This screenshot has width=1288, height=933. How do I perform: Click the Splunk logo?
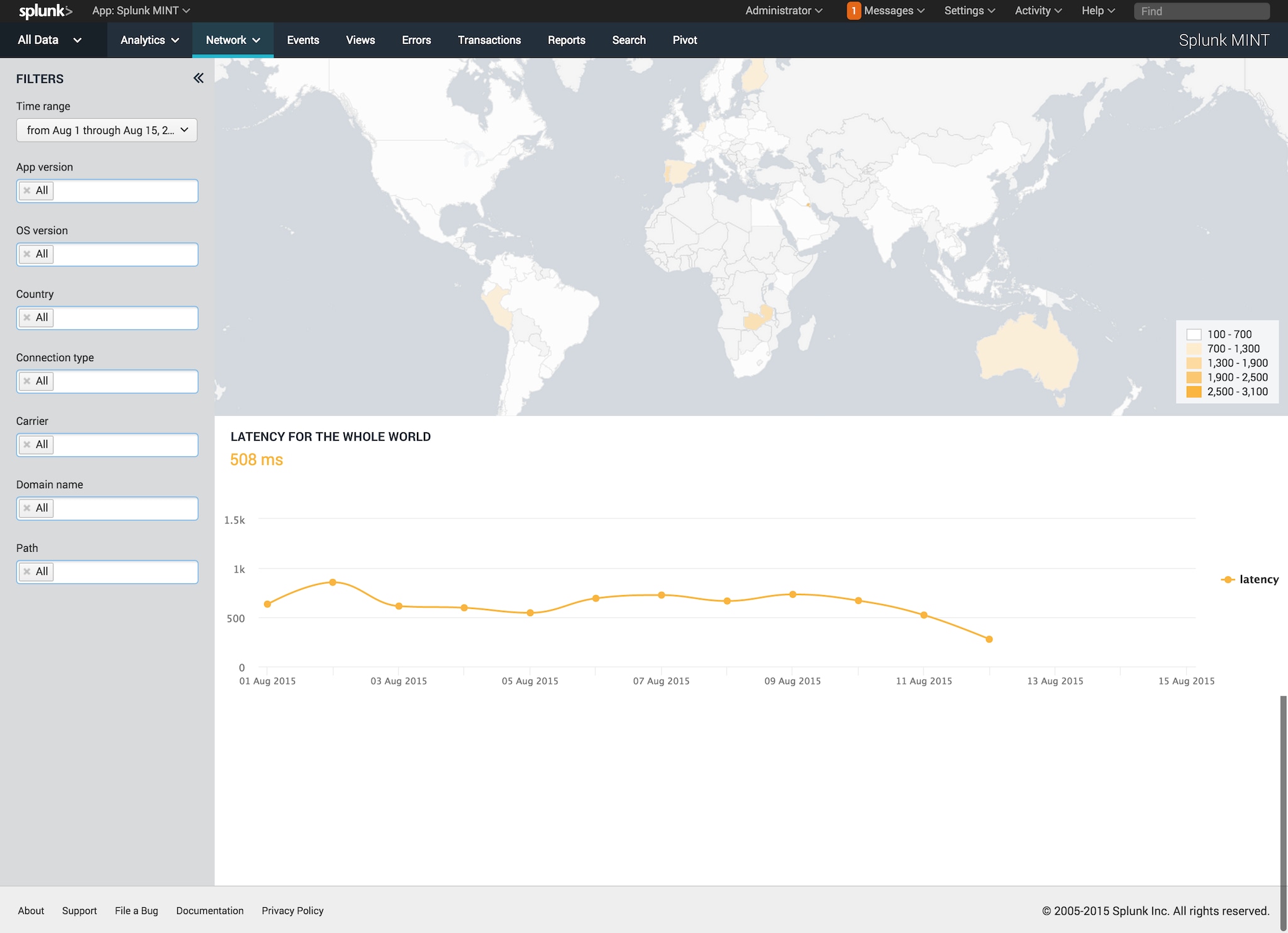point(45,11)
